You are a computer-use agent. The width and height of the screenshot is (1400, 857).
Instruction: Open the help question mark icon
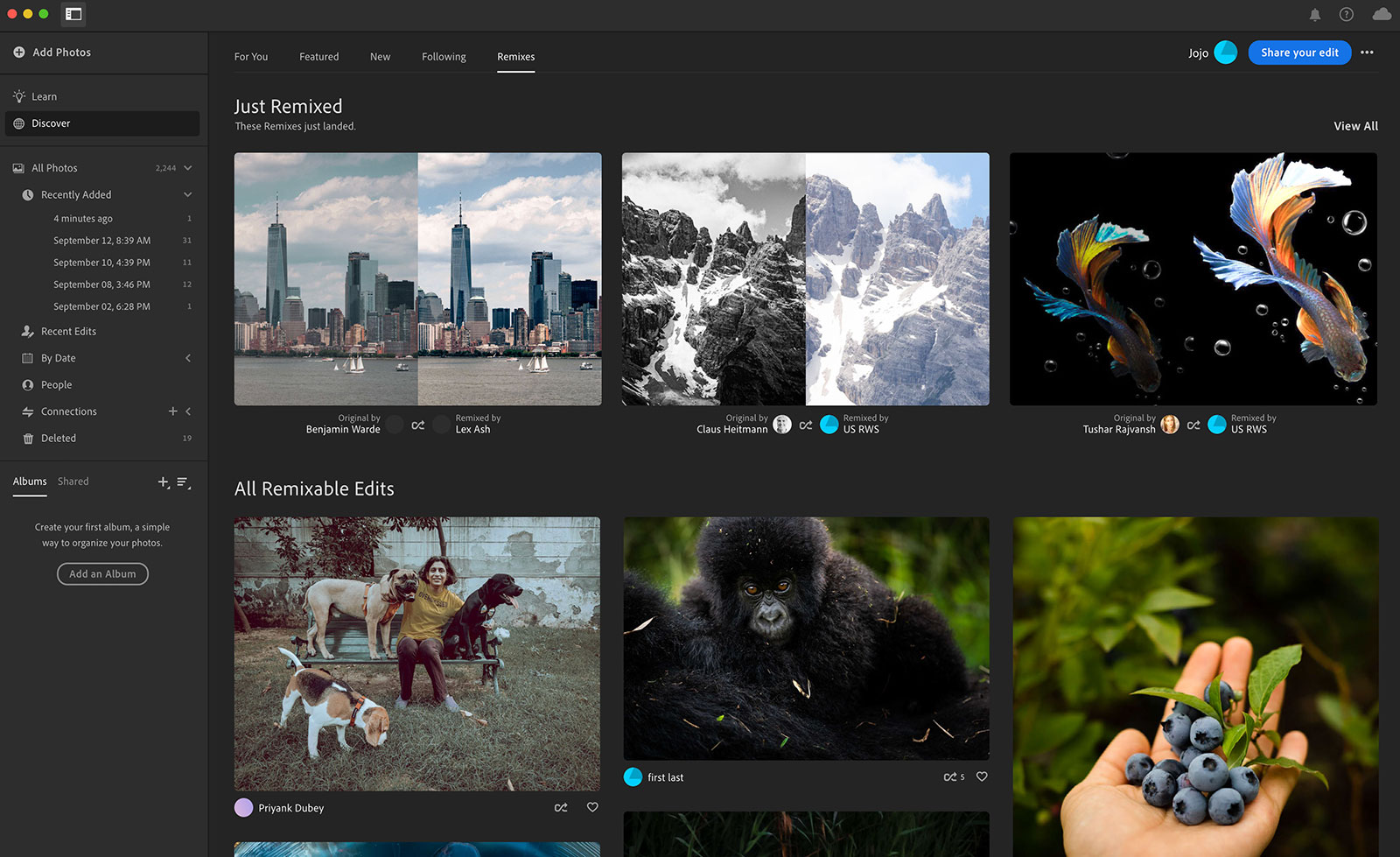coord(1346,15)
